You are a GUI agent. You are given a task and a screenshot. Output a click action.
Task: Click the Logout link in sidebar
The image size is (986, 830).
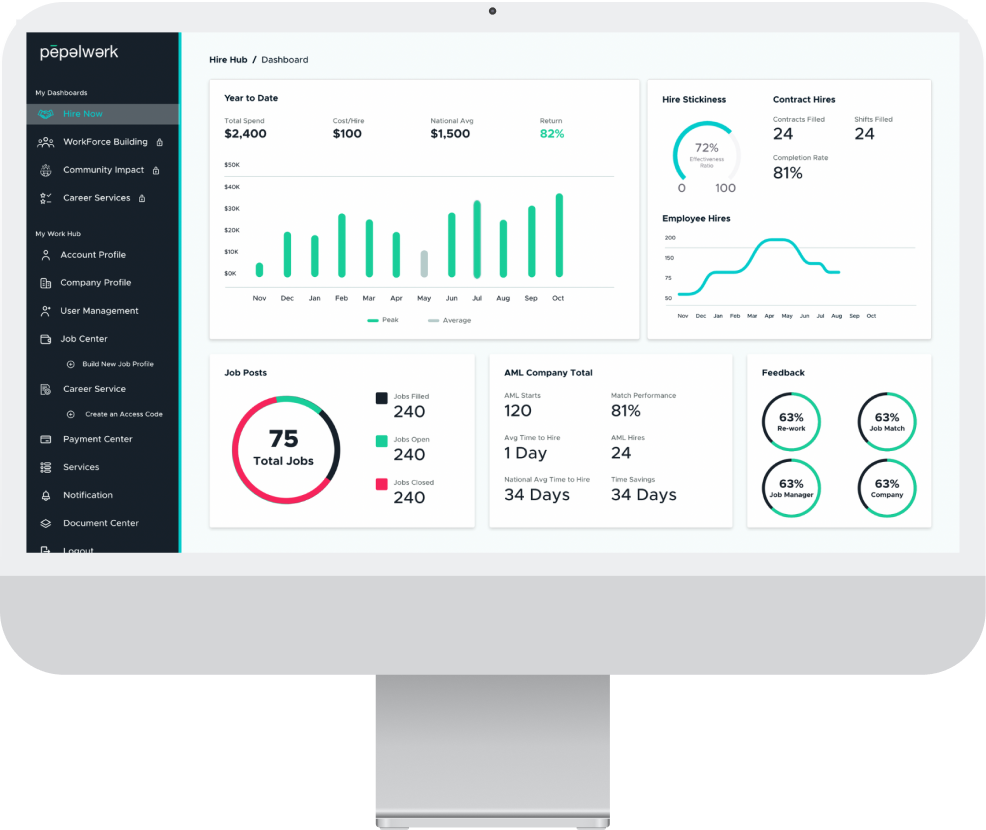coord(78,549)
